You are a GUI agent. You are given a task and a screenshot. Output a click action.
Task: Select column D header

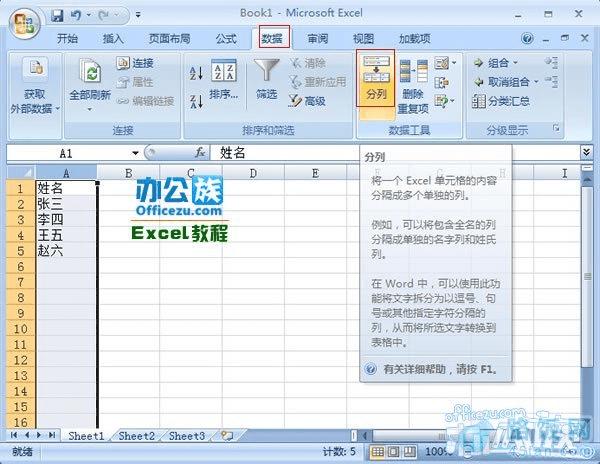click(x=253, y=173)
